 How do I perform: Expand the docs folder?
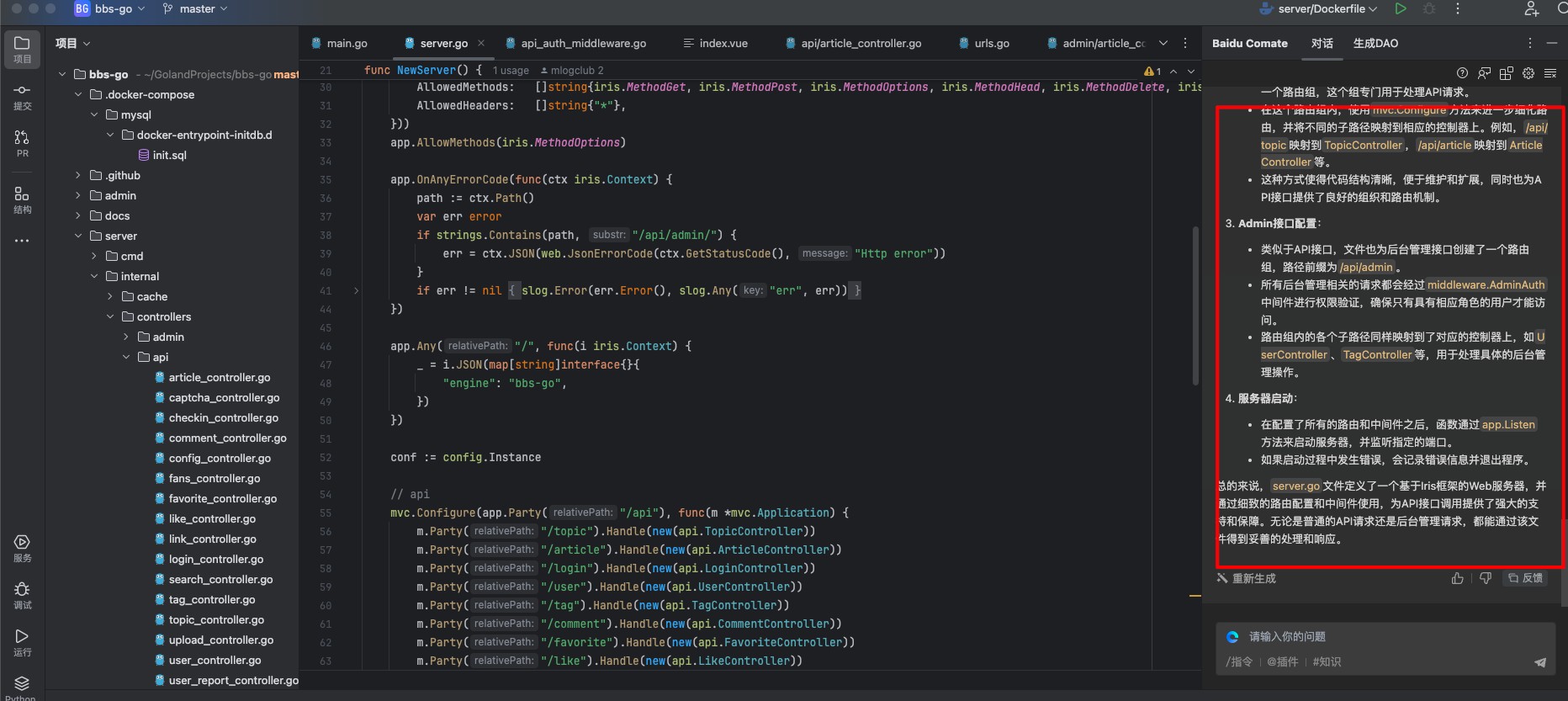78,215
